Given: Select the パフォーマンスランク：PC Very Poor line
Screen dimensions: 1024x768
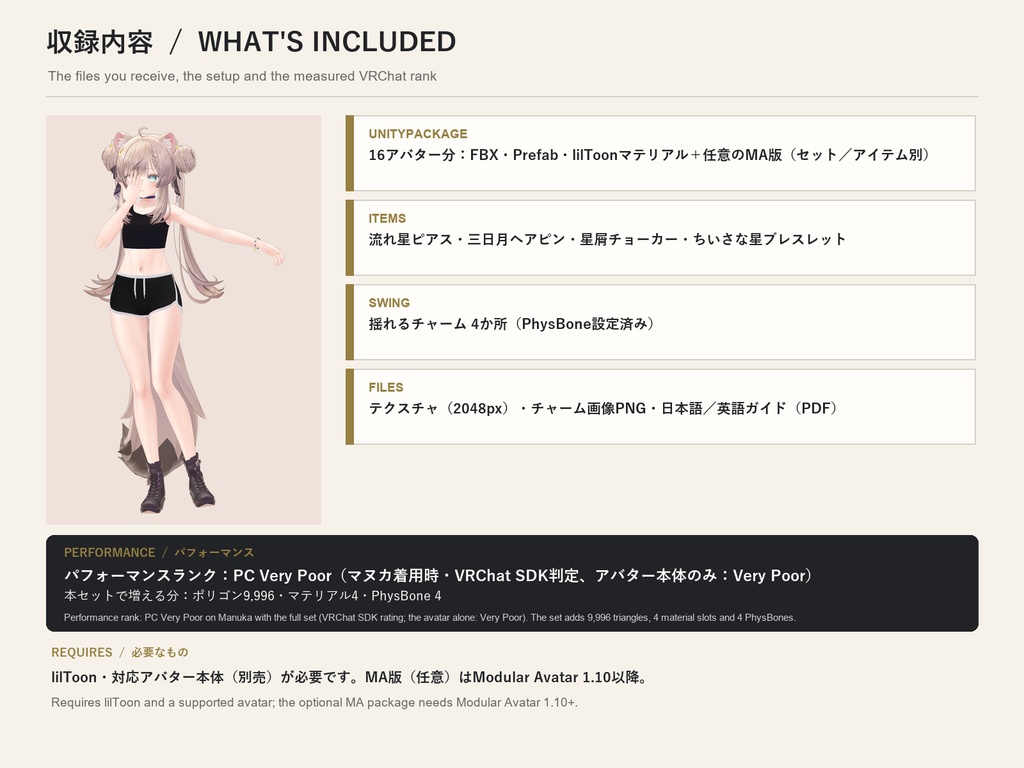Looking at the screenshot, I should (438, 575).
